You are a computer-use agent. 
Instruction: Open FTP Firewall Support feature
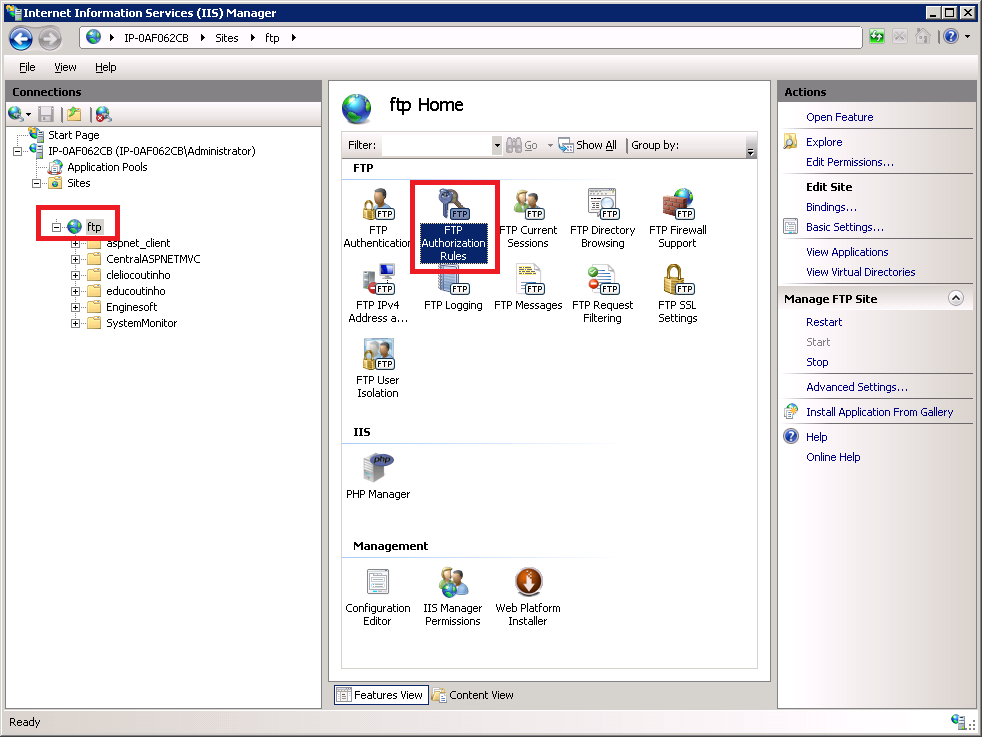click(678, 219)
